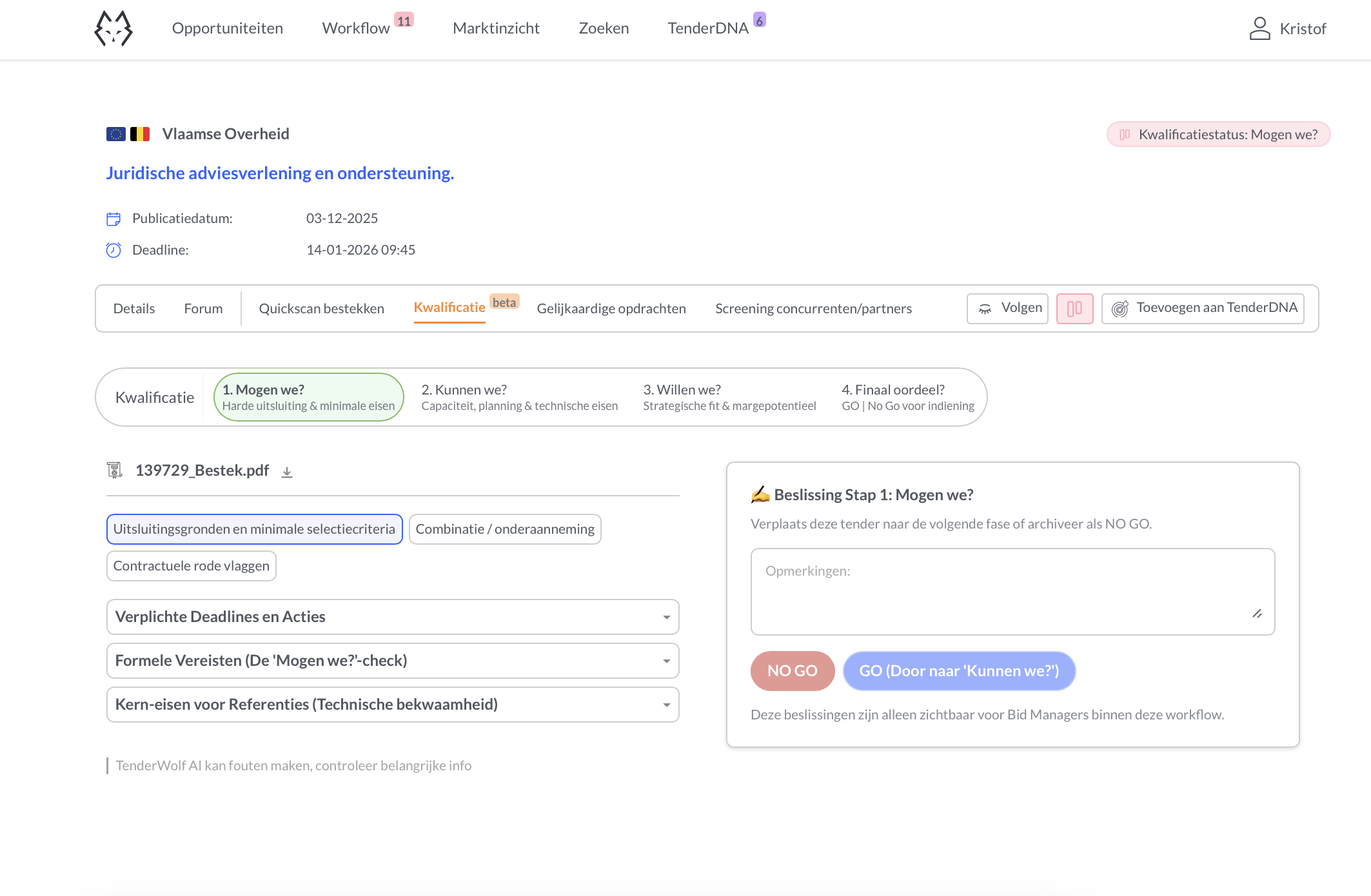The image size is (1371, 896).
Task: Download the 139729_Bestek.pdf via download icon
Action: pos(286,471)
